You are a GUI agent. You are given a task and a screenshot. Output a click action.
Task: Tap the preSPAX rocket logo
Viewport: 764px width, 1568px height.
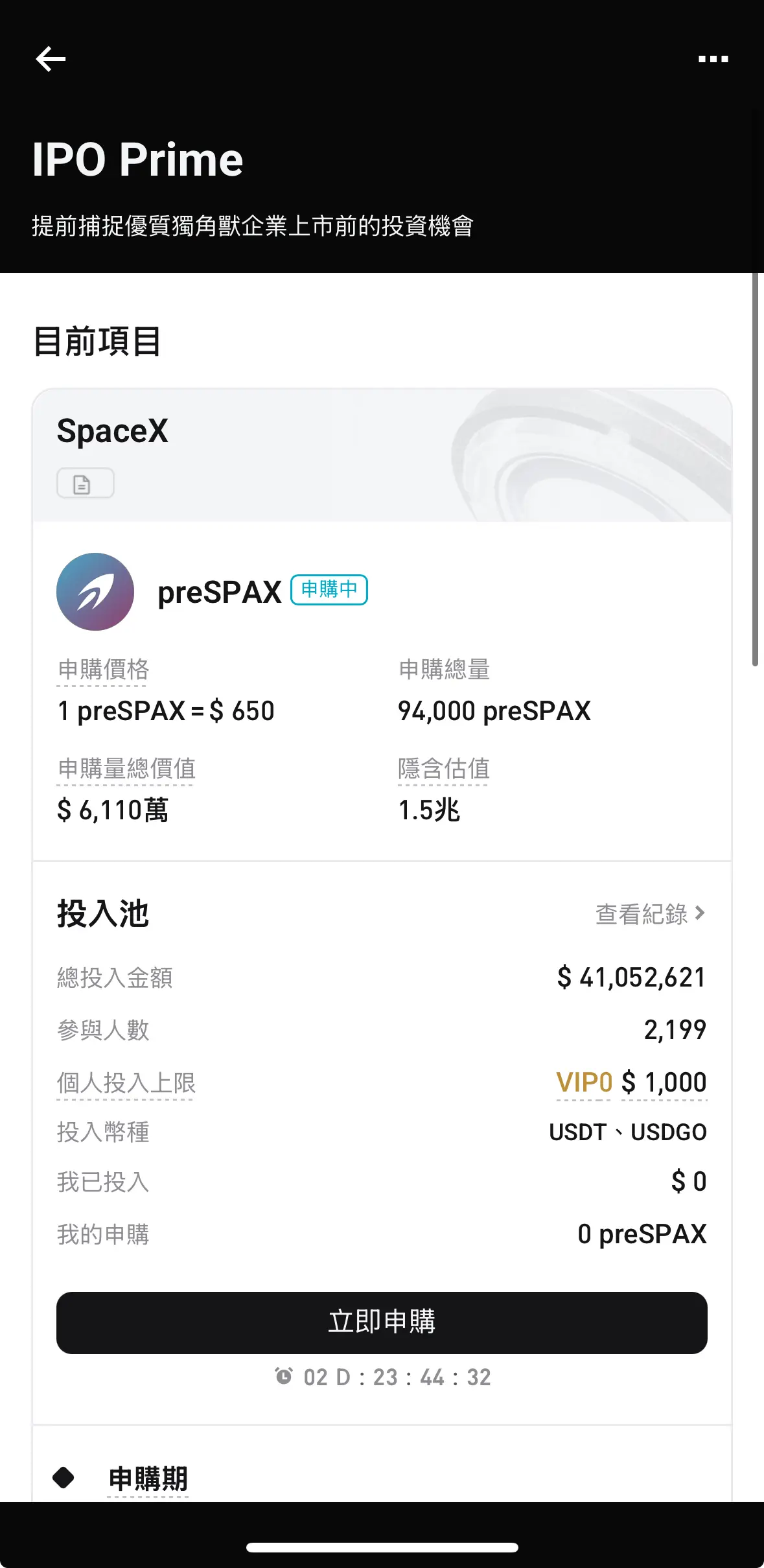(x=95, y=591)
